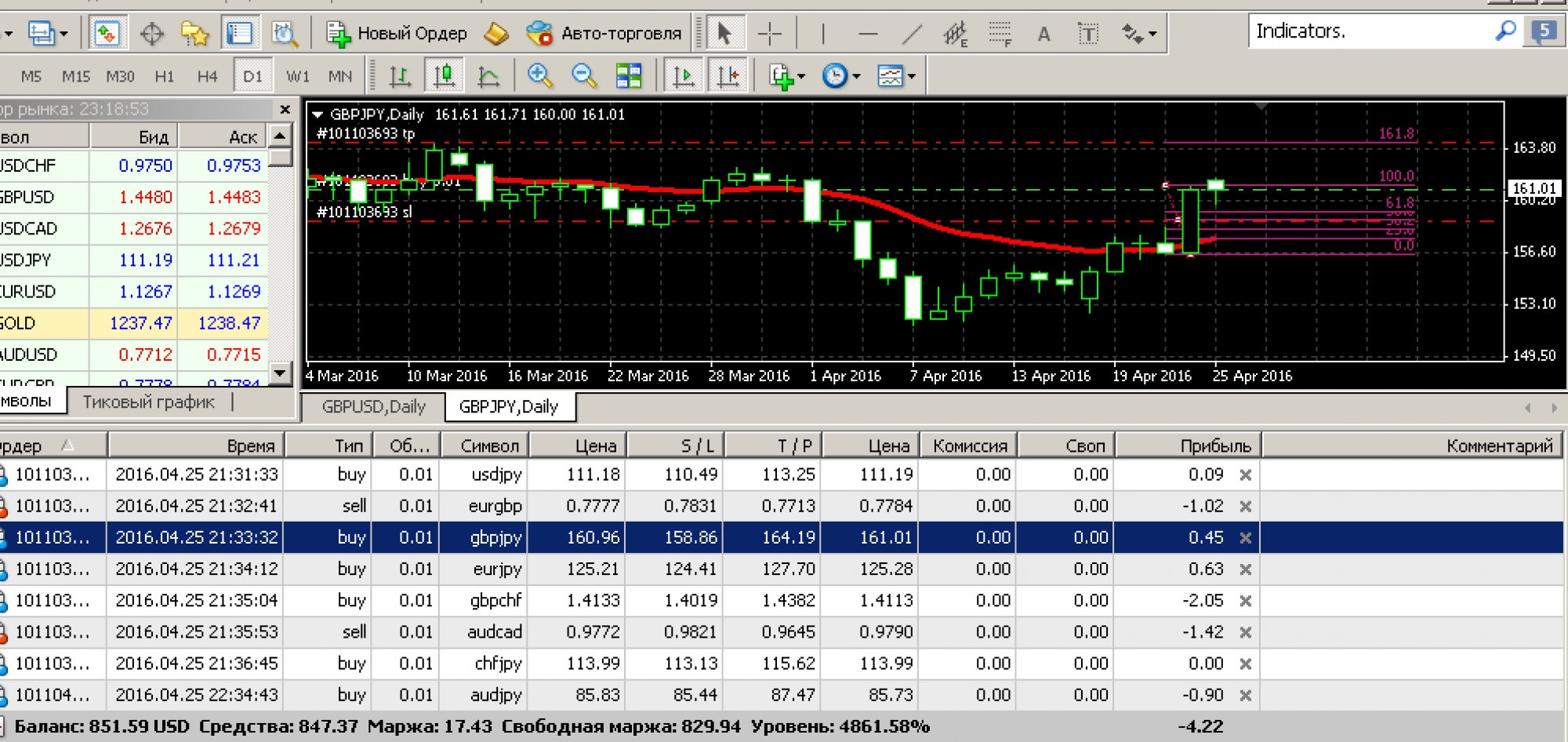Click the Zoom In magnifier icon

539,76
